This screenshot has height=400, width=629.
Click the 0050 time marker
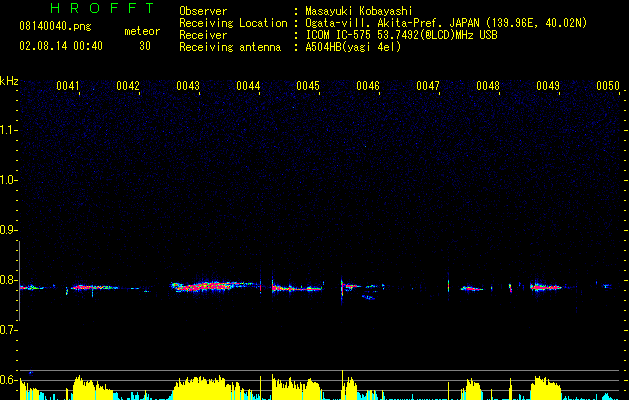(608, 86)
